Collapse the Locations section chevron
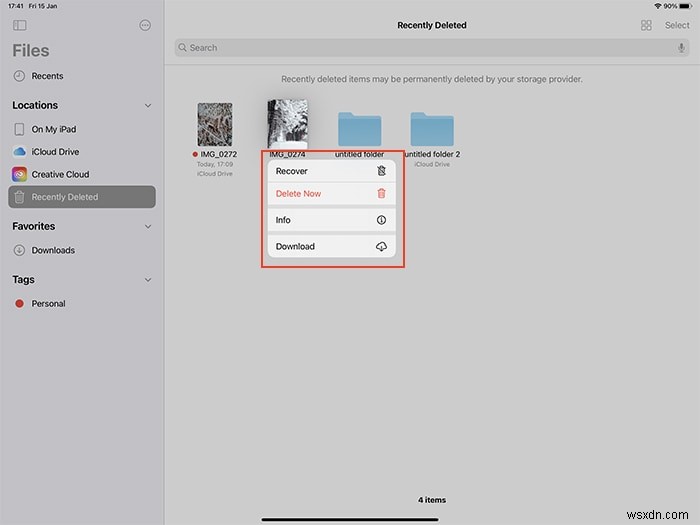The width and height of the screenshot is (700, 525). pyautogui.click(x=148, y=106)
